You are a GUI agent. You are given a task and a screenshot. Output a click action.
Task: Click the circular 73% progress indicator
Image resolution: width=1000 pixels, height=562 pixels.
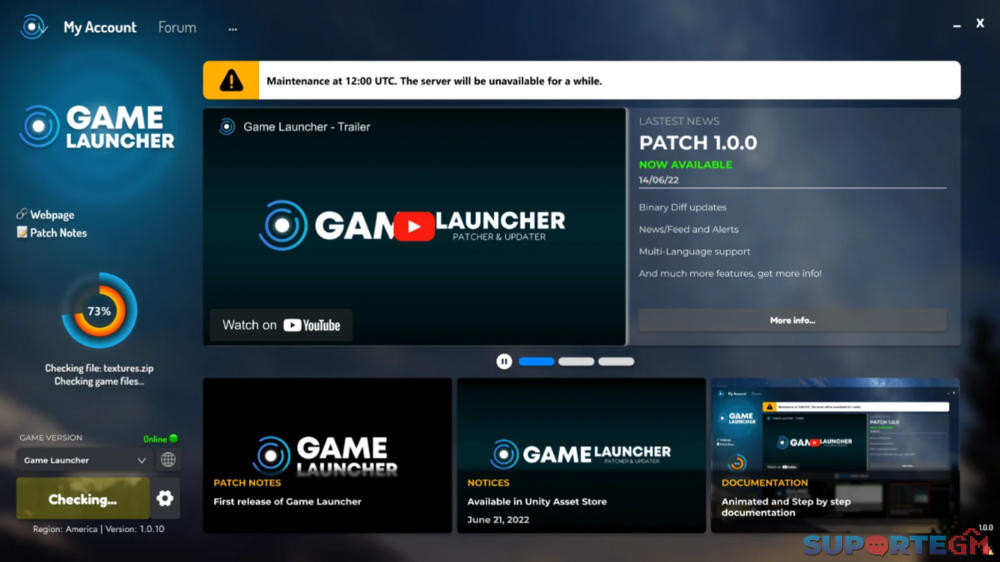click(x=99, y=311)
